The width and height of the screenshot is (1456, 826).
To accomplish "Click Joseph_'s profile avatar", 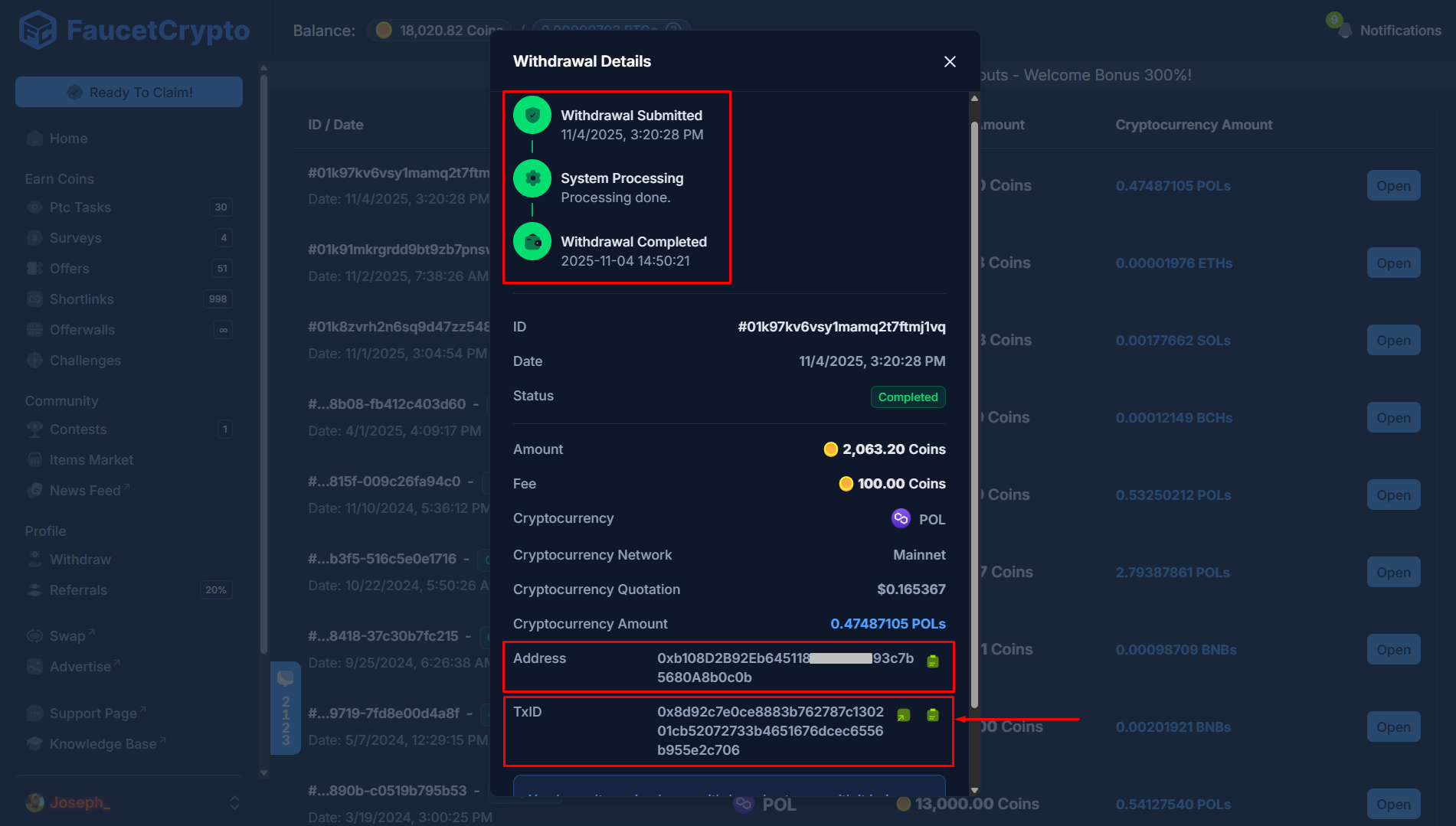I will click(x=34, y=802).
